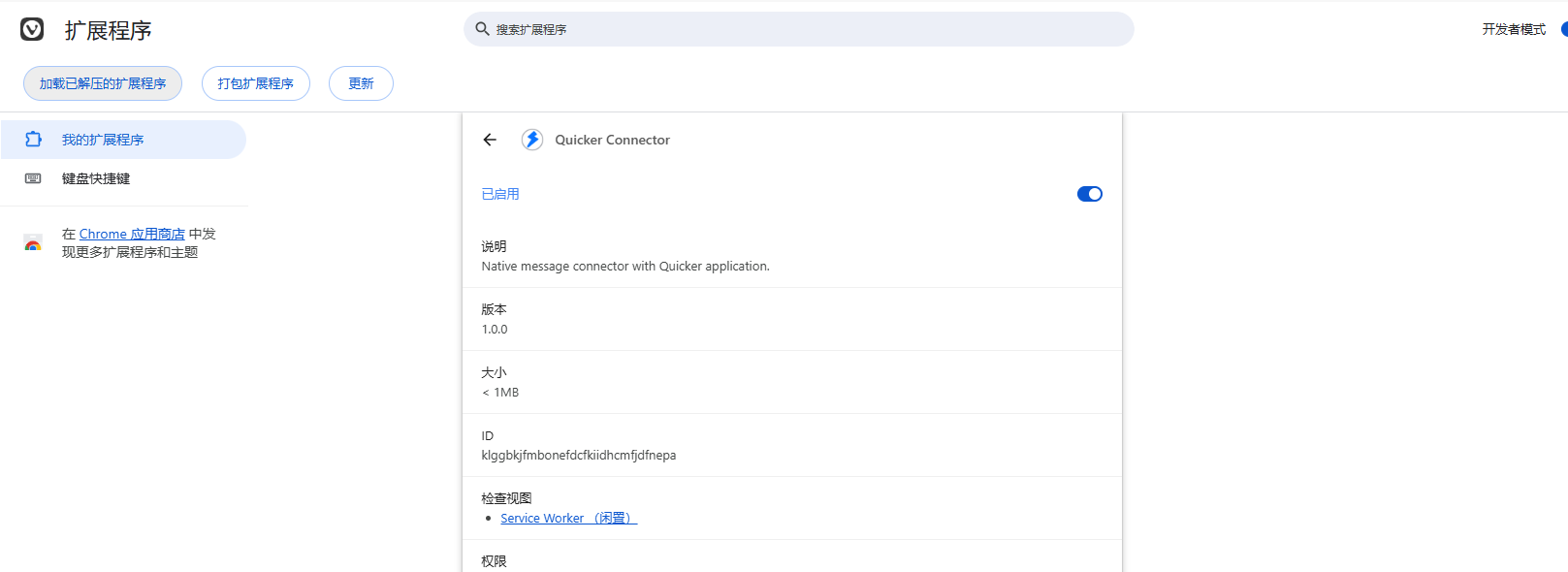1568x572 pixels.
Task: Click the Chrome web store rainbow icon
Action: (x=33, y=243)
